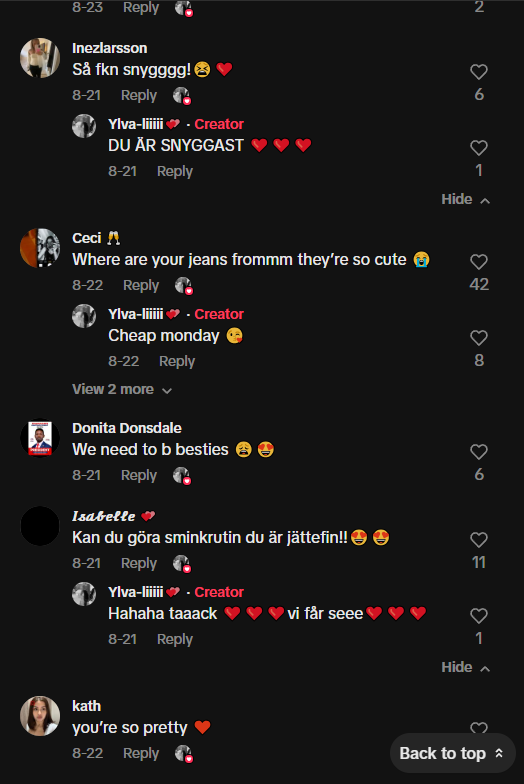The width and height of the screenshot is (524, 784).
Task: Like the "DU ÄR SNYGGAST" creator reply
Action: point(478,148)
